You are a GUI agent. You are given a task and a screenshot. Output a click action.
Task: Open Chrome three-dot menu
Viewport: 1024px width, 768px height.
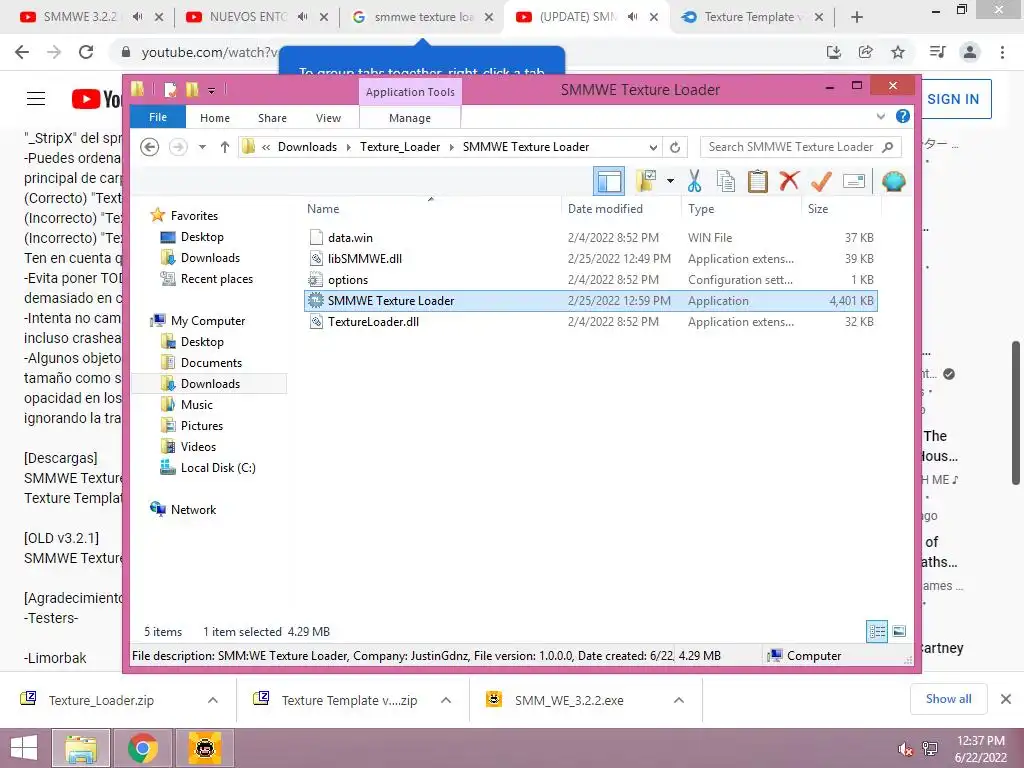pyautogui.click(x=1002, y=52)
